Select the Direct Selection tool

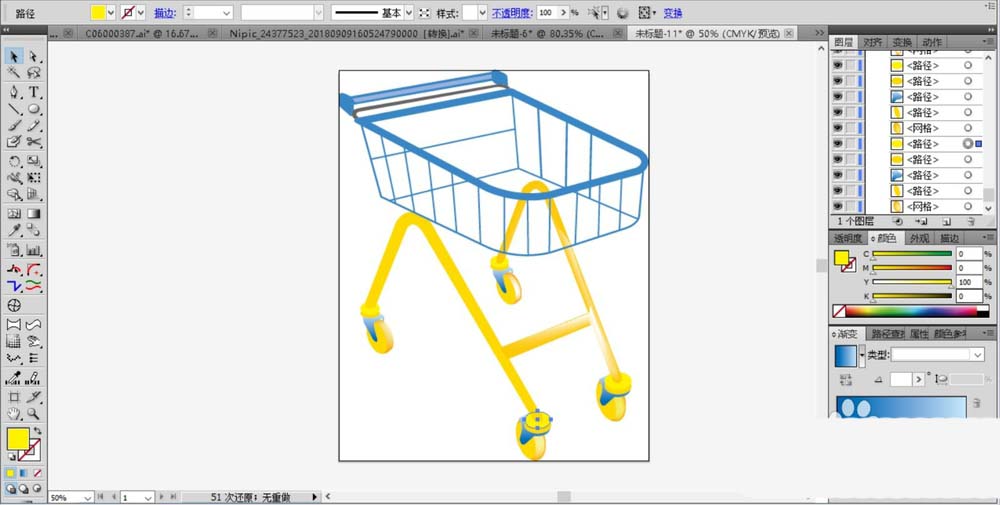click(x=33, y=56)
